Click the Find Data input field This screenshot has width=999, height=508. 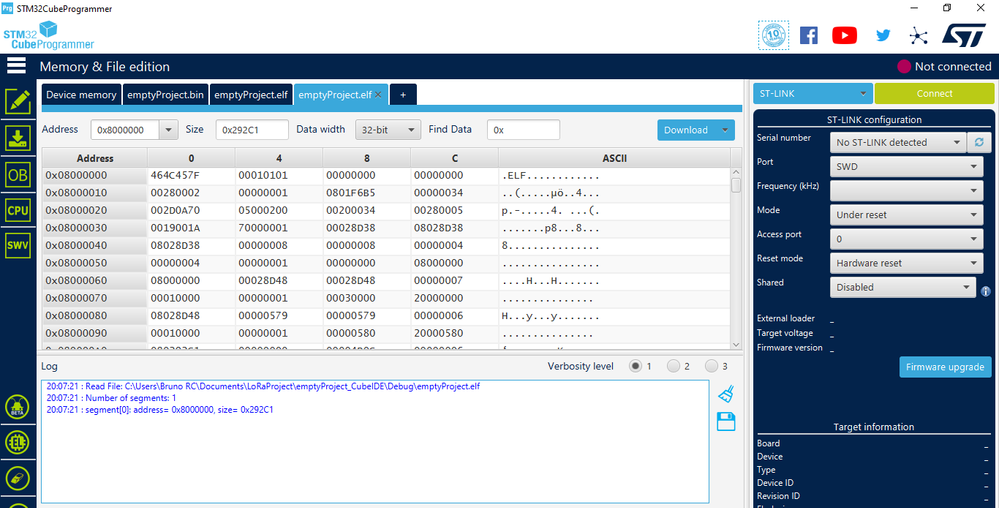[x=523, y=129]
